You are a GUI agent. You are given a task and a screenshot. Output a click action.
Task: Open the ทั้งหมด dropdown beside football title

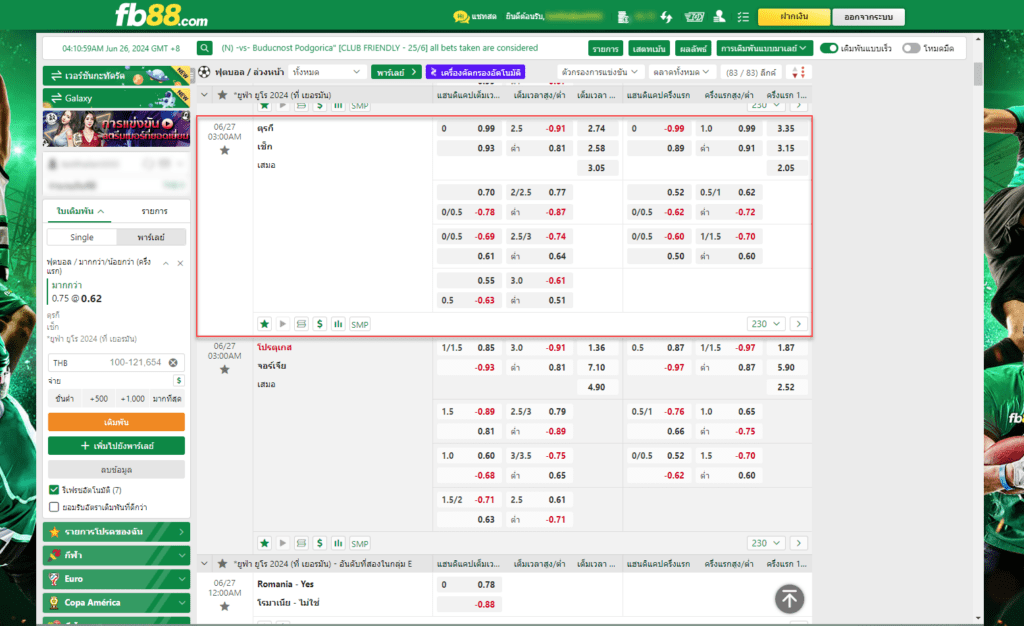tap(327, 72)
